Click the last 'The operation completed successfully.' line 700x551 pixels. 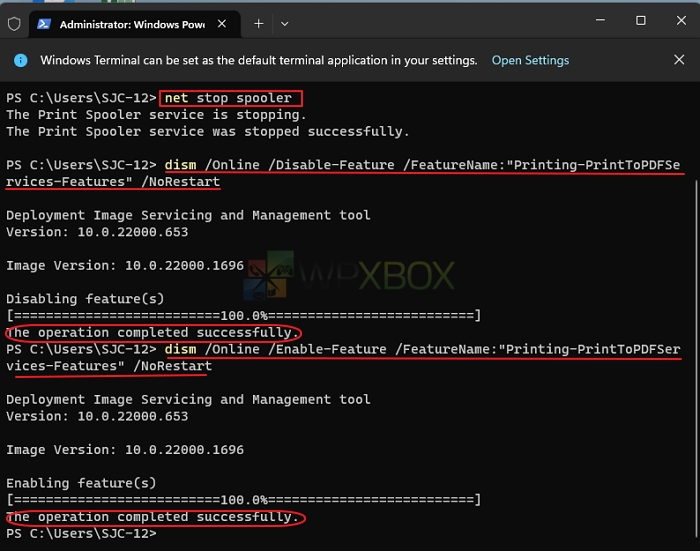[153, 517]
